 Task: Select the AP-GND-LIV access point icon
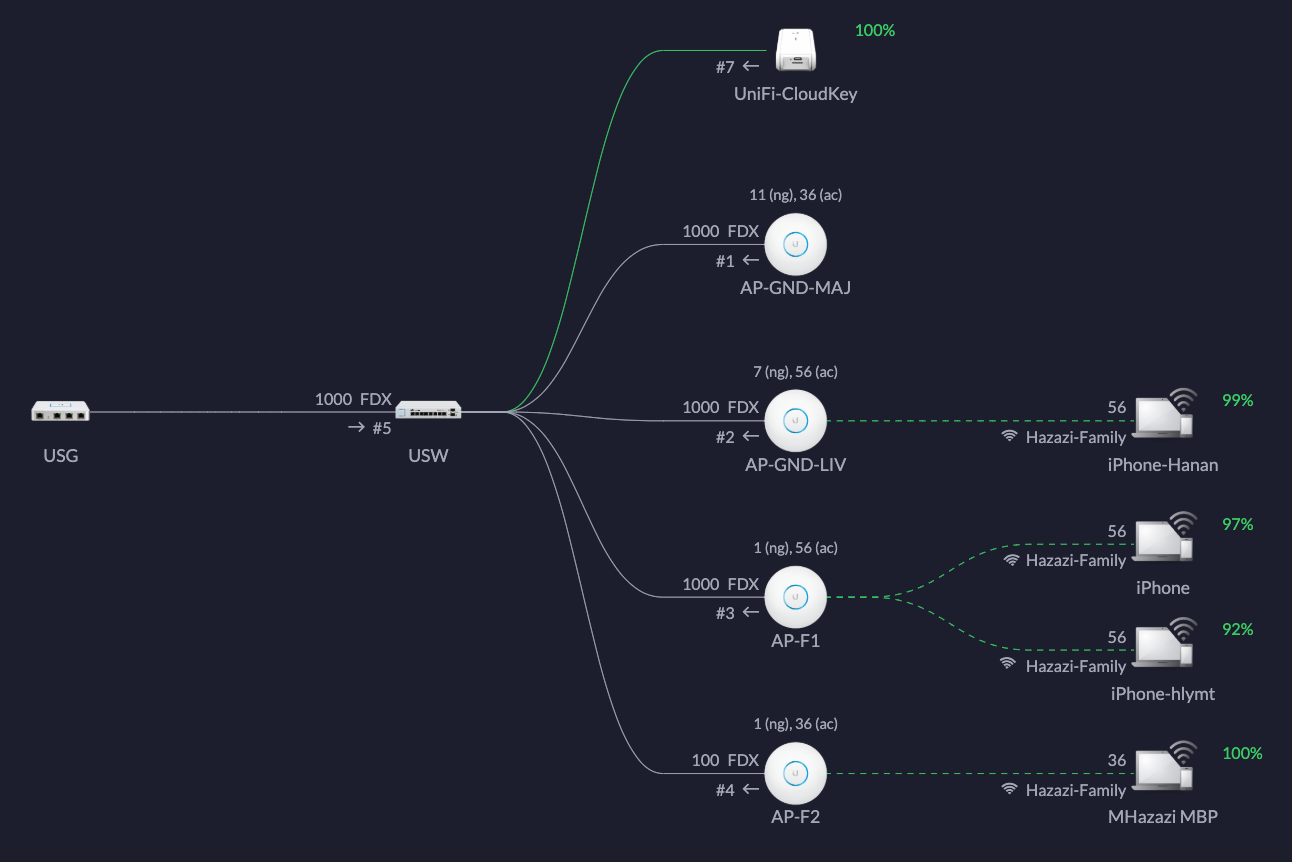point(796,420)
